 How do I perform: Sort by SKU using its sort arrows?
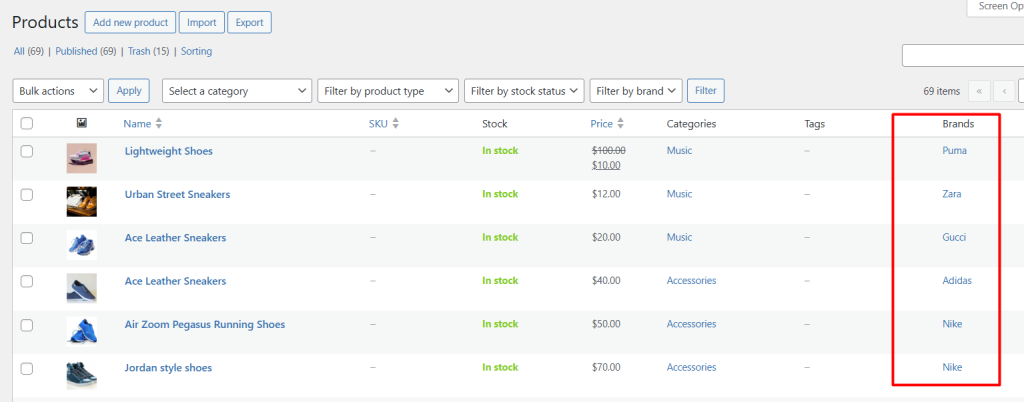(395, 123)
